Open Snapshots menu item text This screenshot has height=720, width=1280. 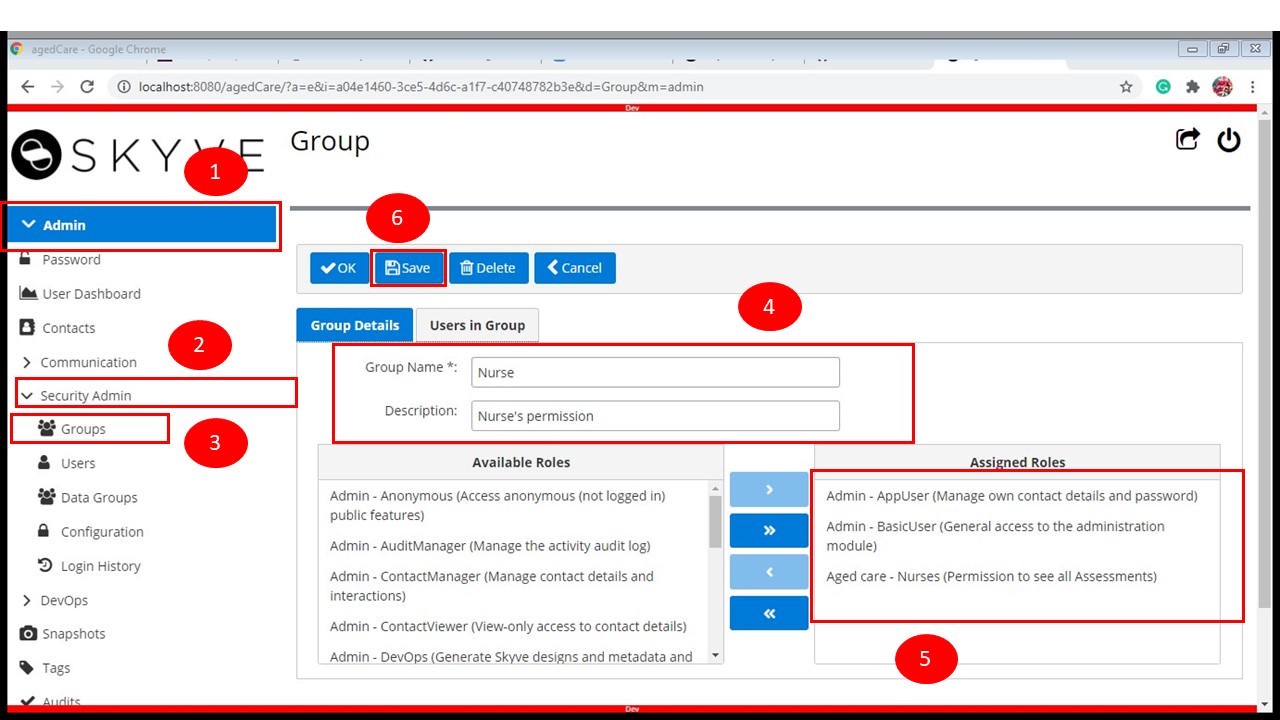73,633
